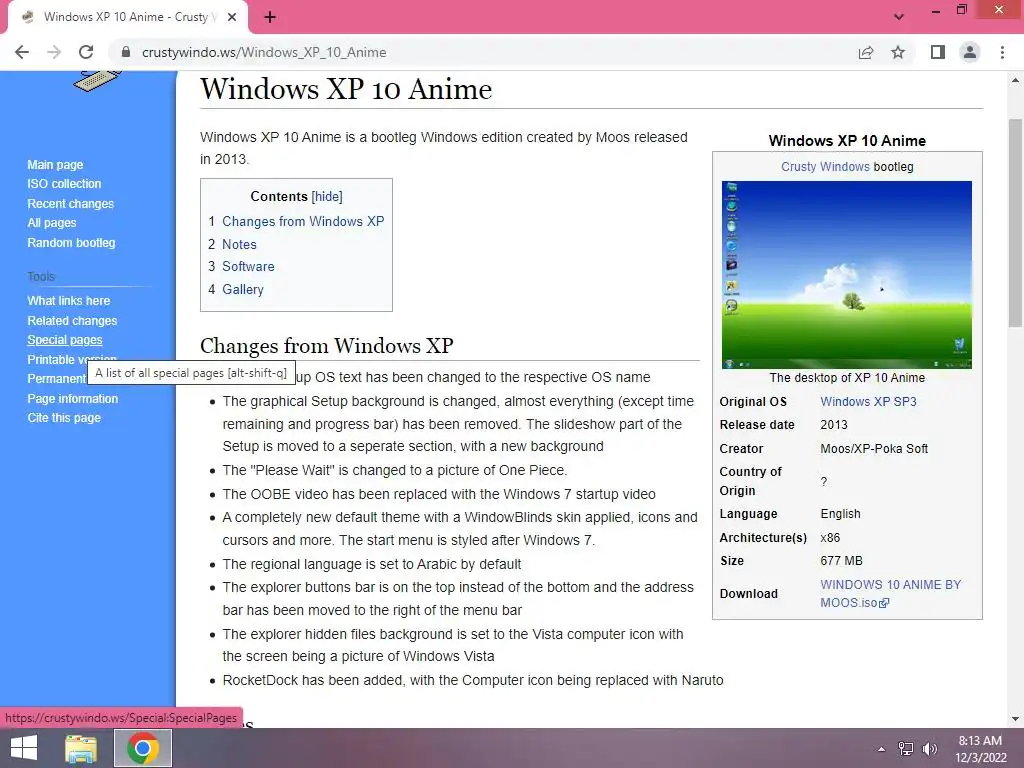The height and width of the screenshot is (768, 1024).
Task: Click the vertical page scrollbar thumb
Action: [x=1015, y=223]
